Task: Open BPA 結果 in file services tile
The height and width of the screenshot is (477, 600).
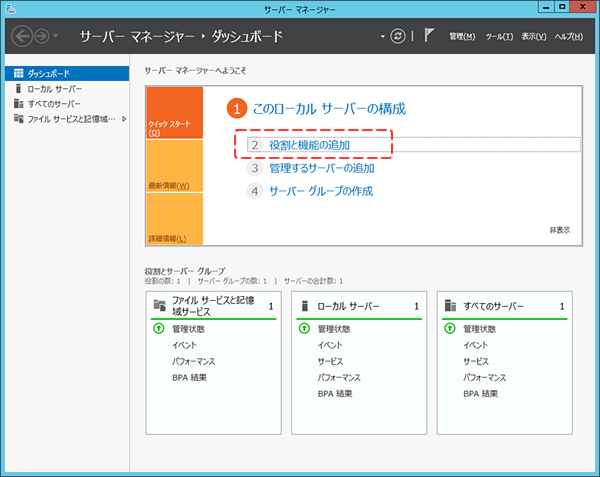Action: click(189, 378)
